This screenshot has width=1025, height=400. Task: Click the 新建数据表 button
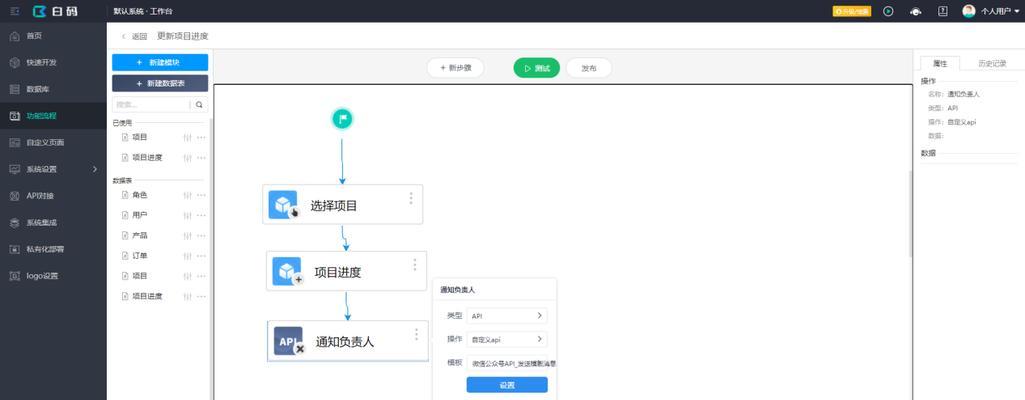160,84
